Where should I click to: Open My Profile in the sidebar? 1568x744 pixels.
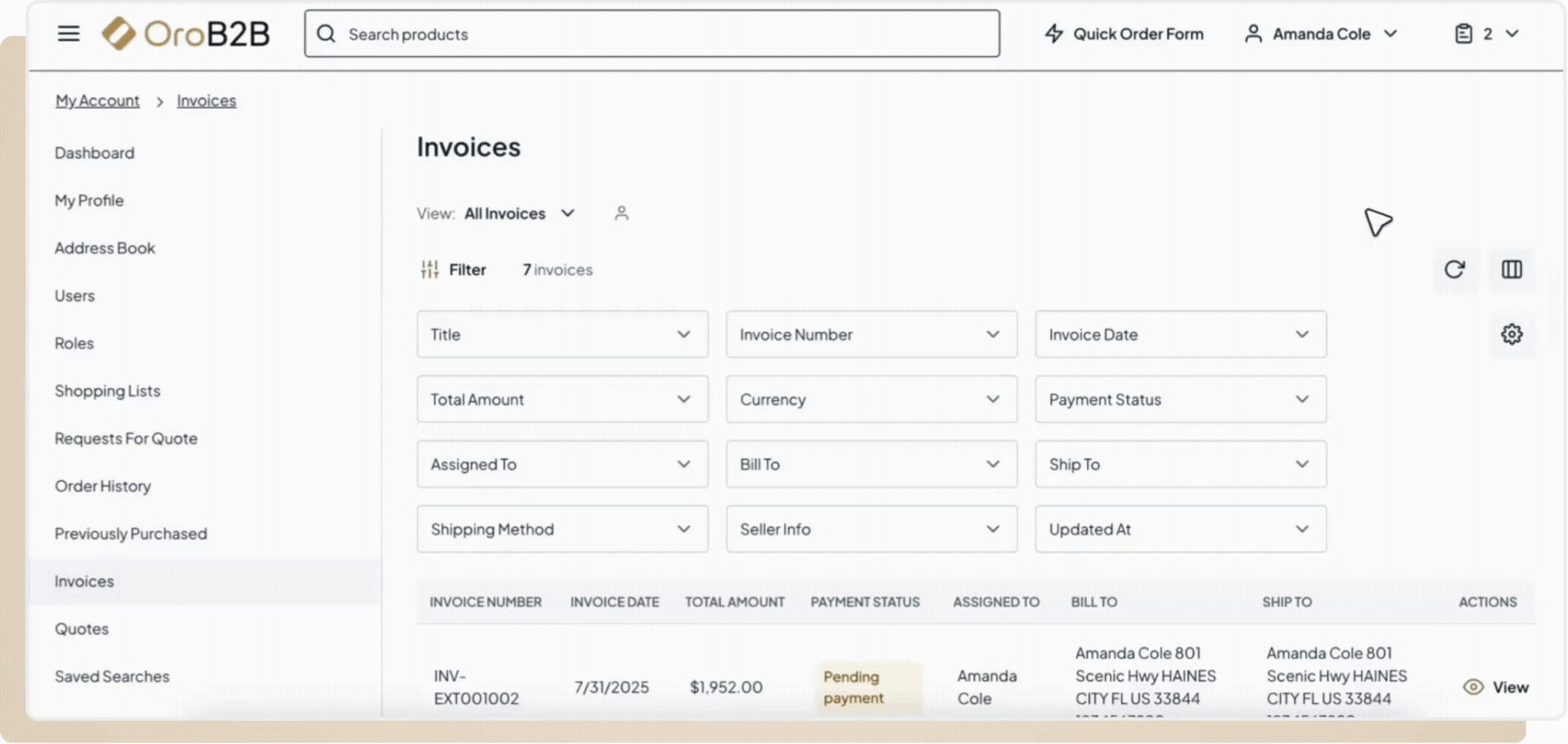click(x=89, y=200)
